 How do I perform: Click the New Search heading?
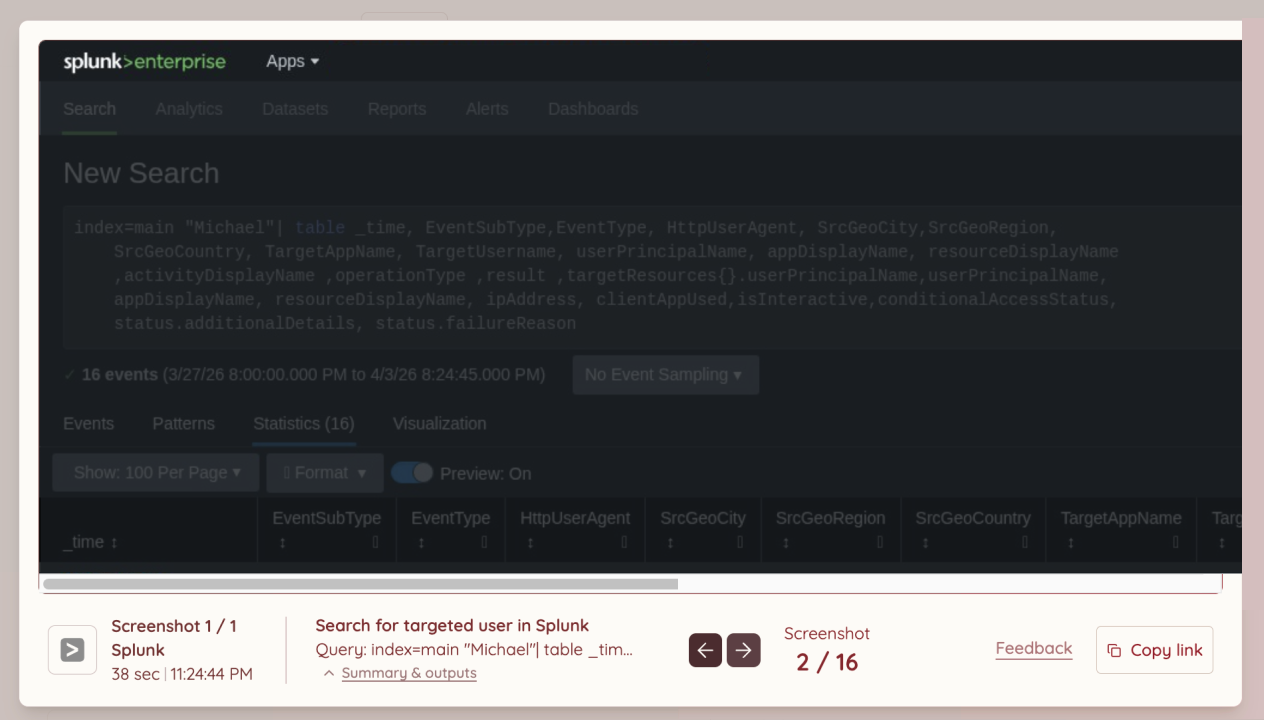click(x=141, y=173)
